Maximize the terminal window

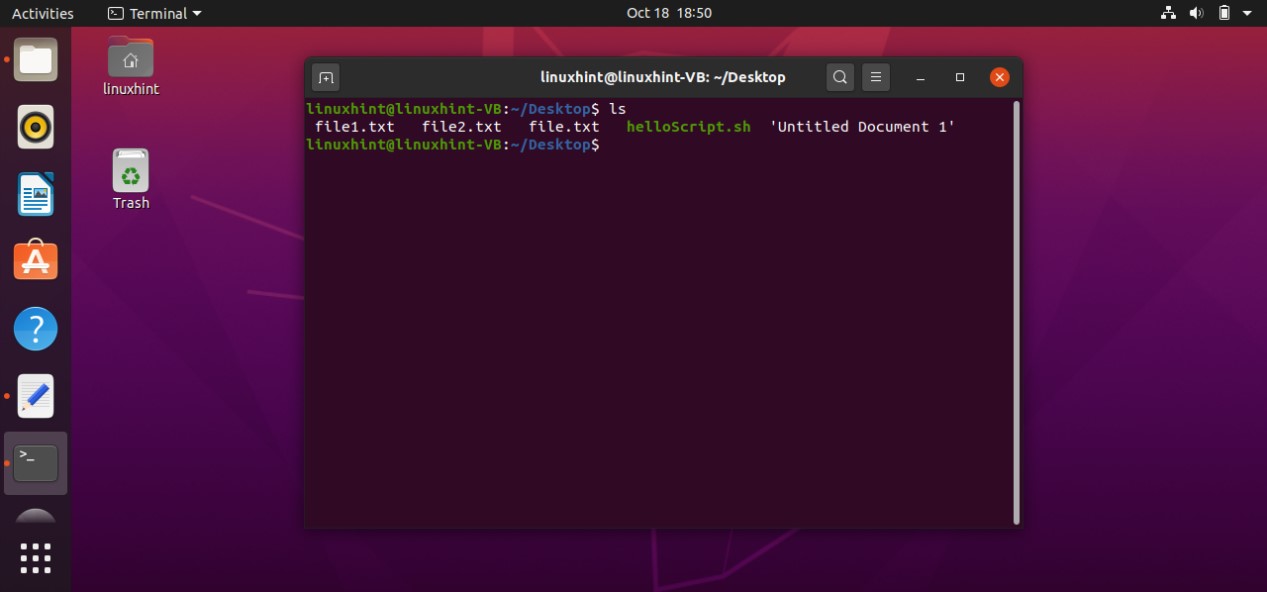(x=960, y=77)
